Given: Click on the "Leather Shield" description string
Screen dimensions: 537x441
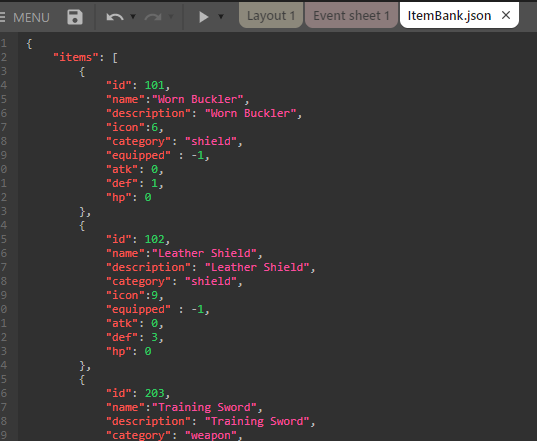Looking at the screenshot, I should [257, 267].
